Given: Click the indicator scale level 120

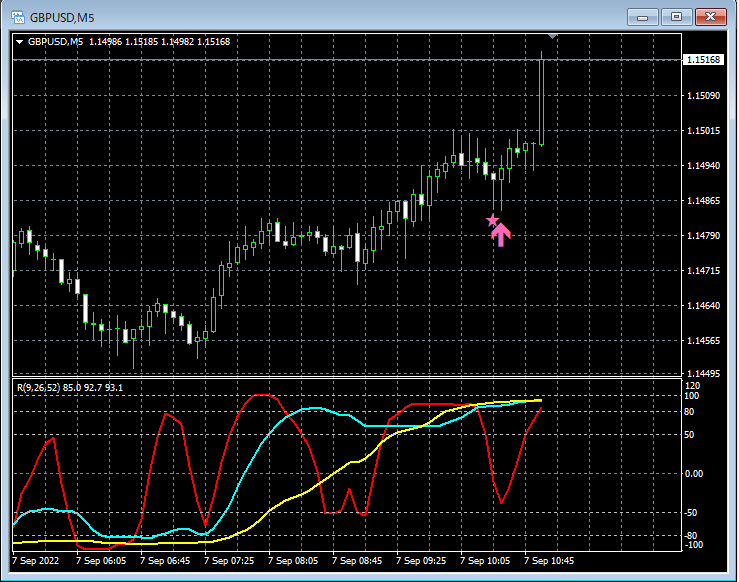Looking at the screenshot, I should (692, 386).
